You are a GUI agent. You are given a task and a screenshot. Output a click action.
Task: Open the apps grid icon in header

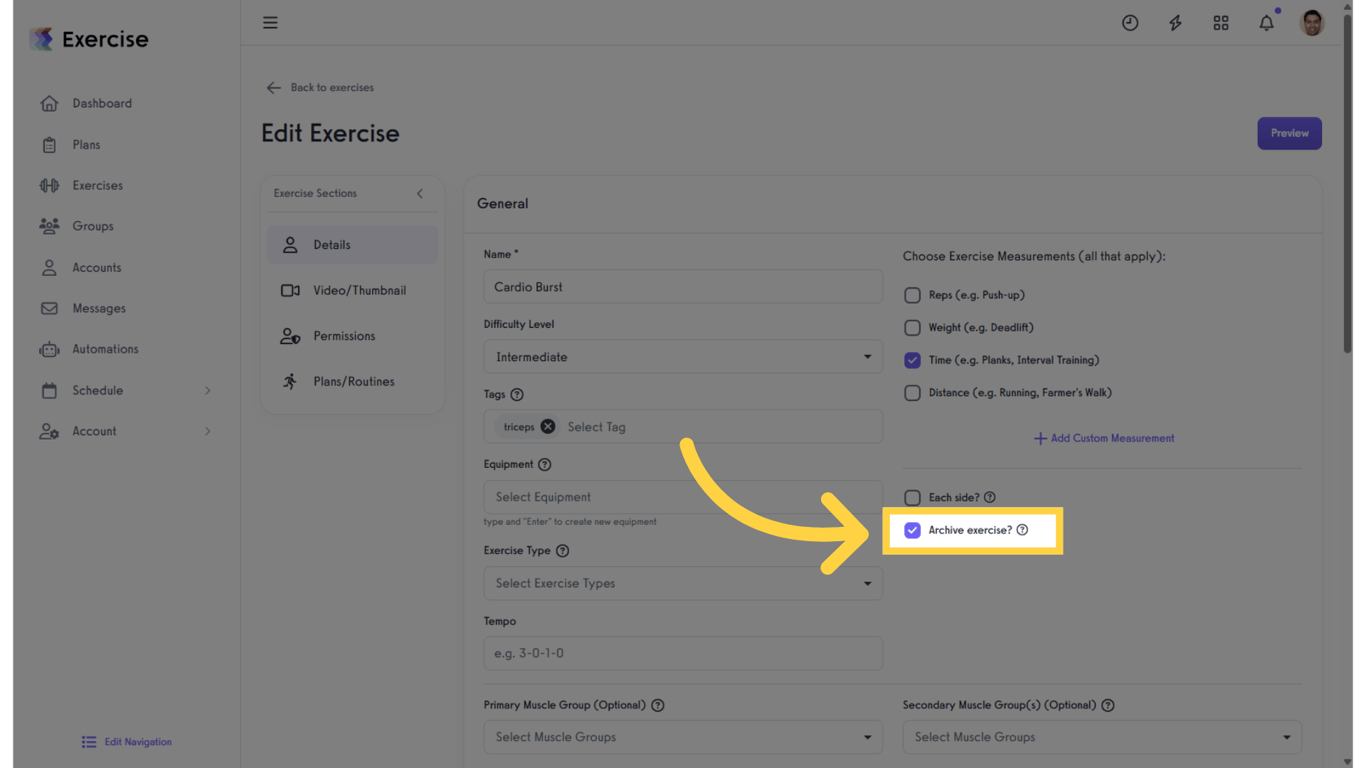[1221, 22]
